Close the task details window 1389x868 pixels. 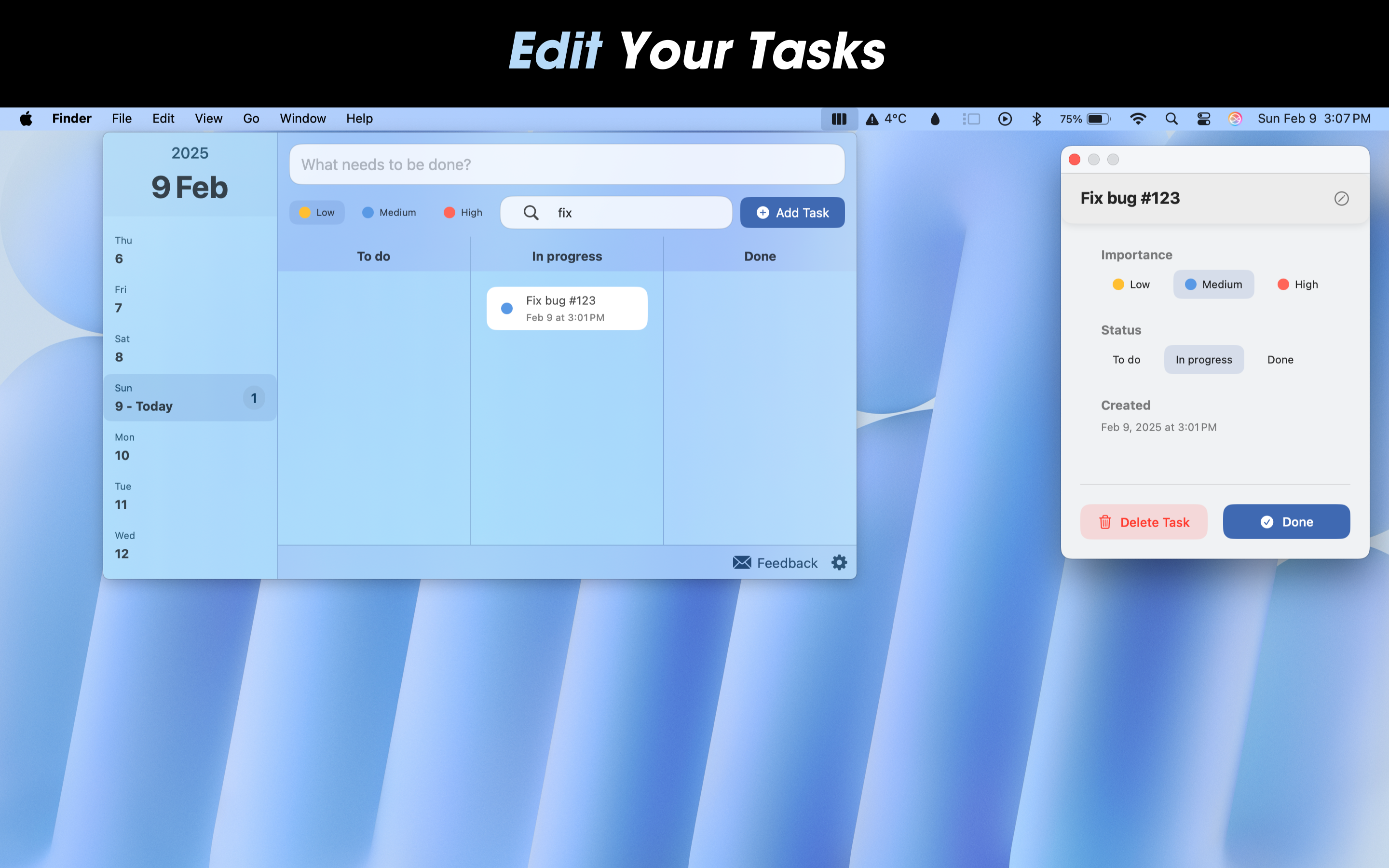click(x=1075, y=160)
